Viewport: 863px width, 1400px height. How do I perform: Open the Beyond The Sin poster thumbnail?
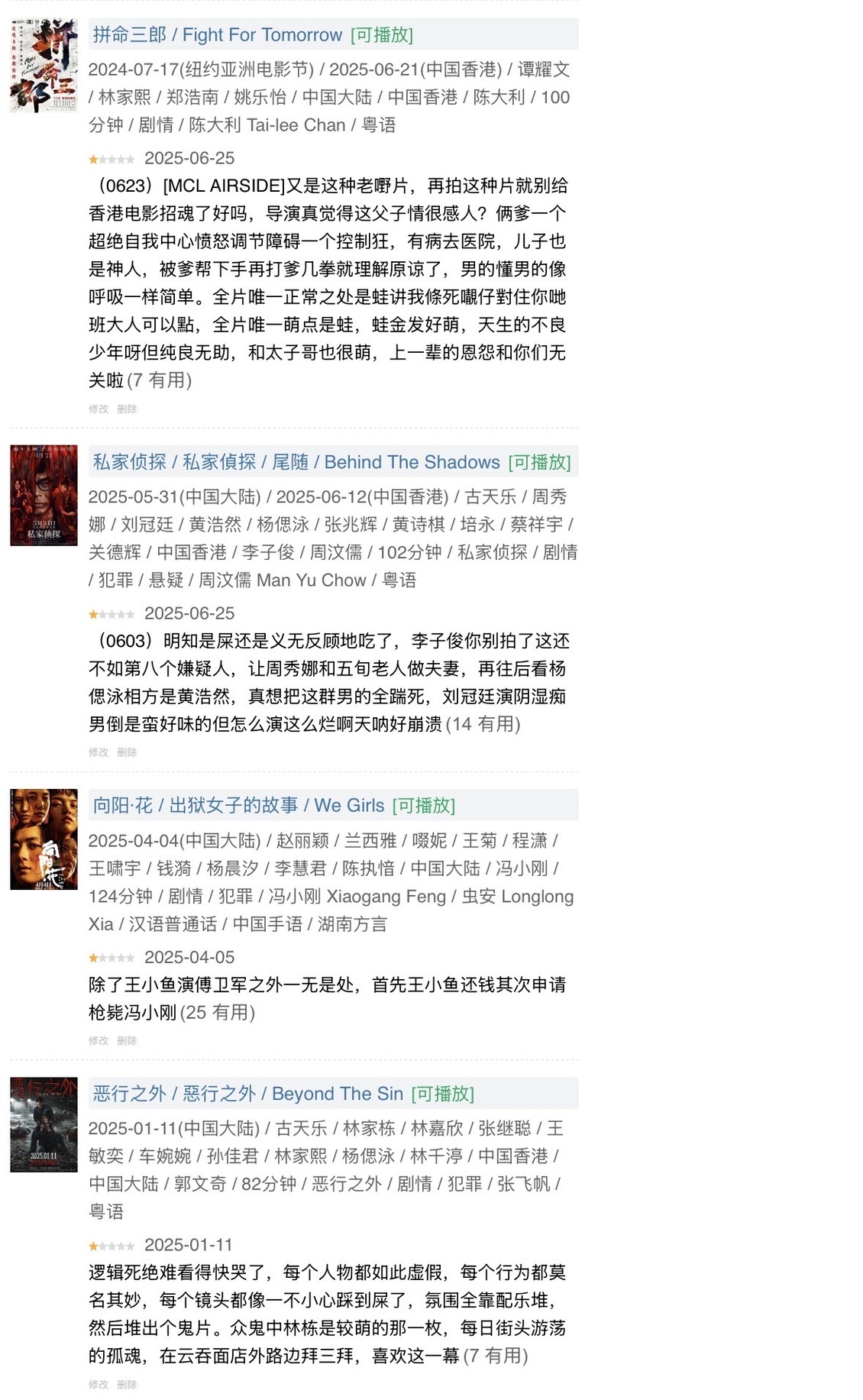pyautogui.click(x=44, y=1124)
